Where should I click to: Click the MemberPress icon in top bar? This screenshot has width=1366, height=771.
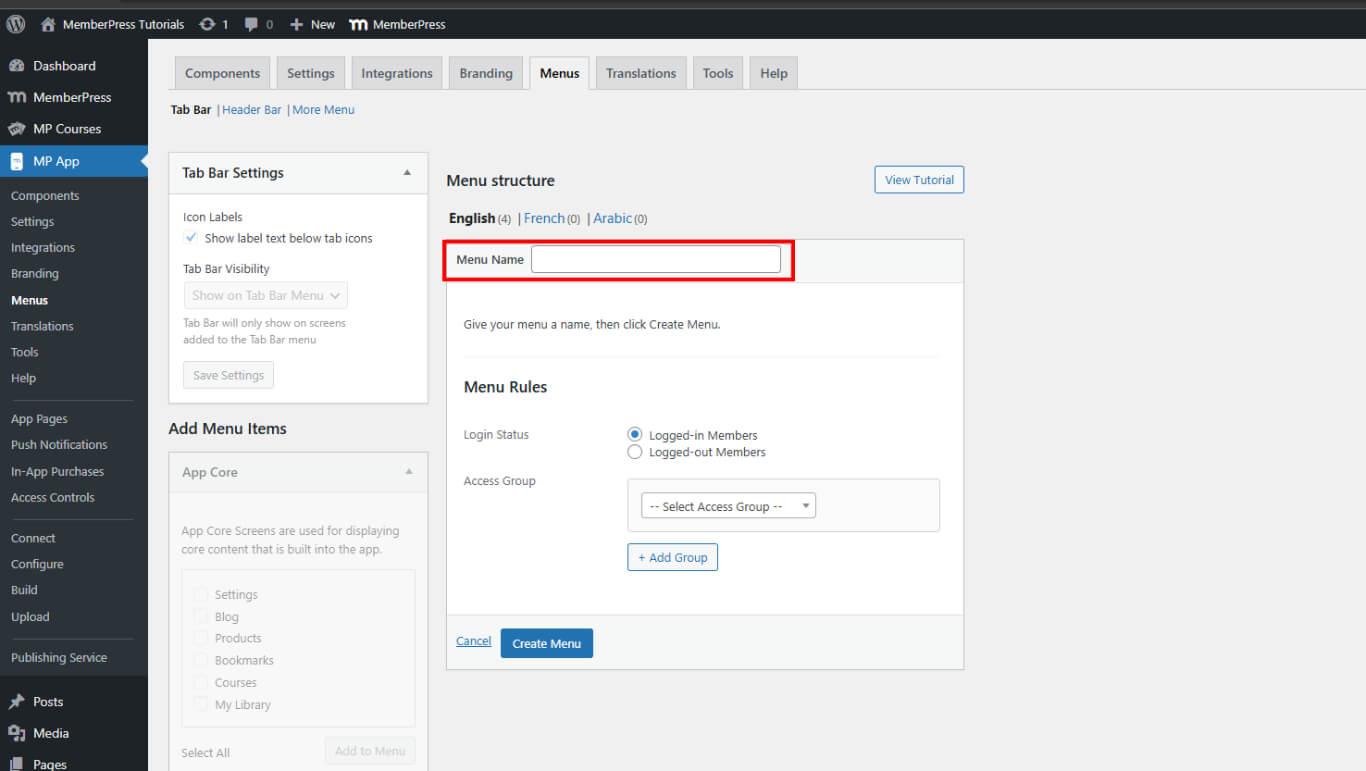coord(358,24)
